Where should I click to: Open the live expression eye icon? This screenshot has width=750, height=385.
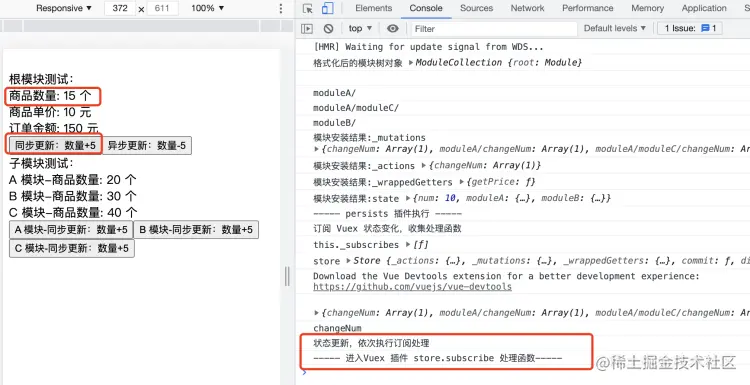coord(393,29)
